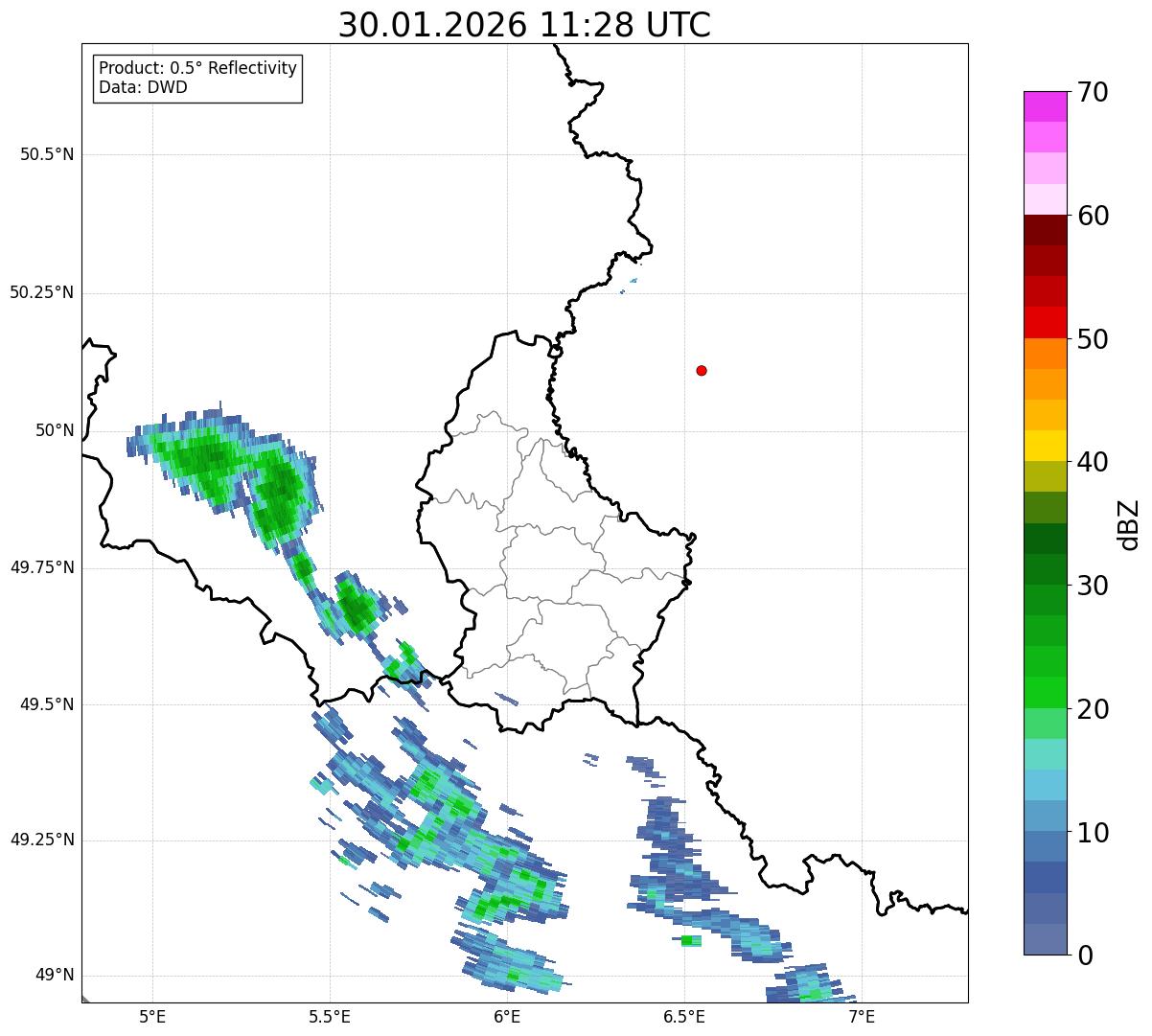
Task: Click the 49.25°N latitude label
Action: [42, 840]
